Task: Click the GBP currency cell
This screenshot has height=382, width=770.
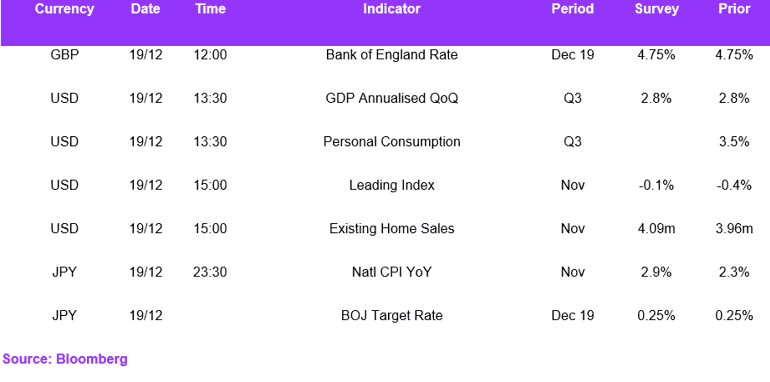Action: coord(64,55)
